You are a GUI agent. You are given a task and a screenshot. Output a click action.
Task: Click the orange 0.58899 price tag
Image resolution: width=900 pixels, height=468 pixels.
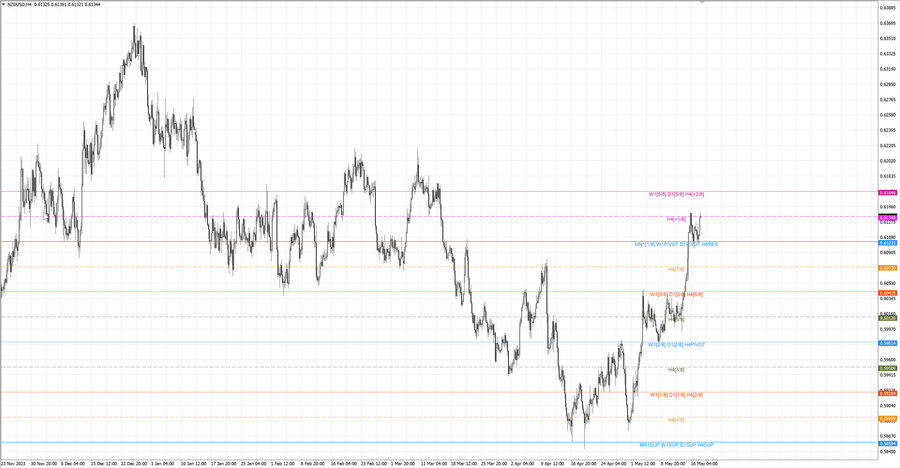[x=887, y=419]
